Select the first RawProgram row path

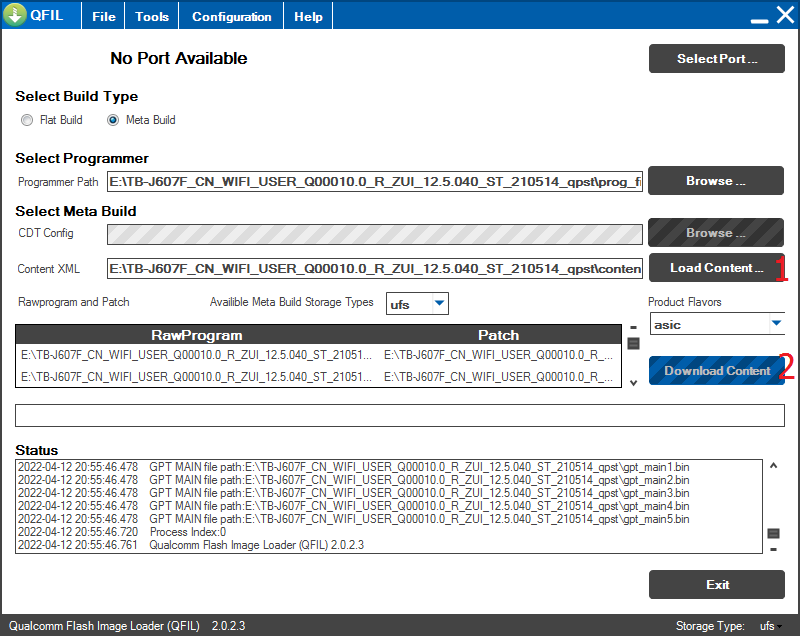coord(196,355)
